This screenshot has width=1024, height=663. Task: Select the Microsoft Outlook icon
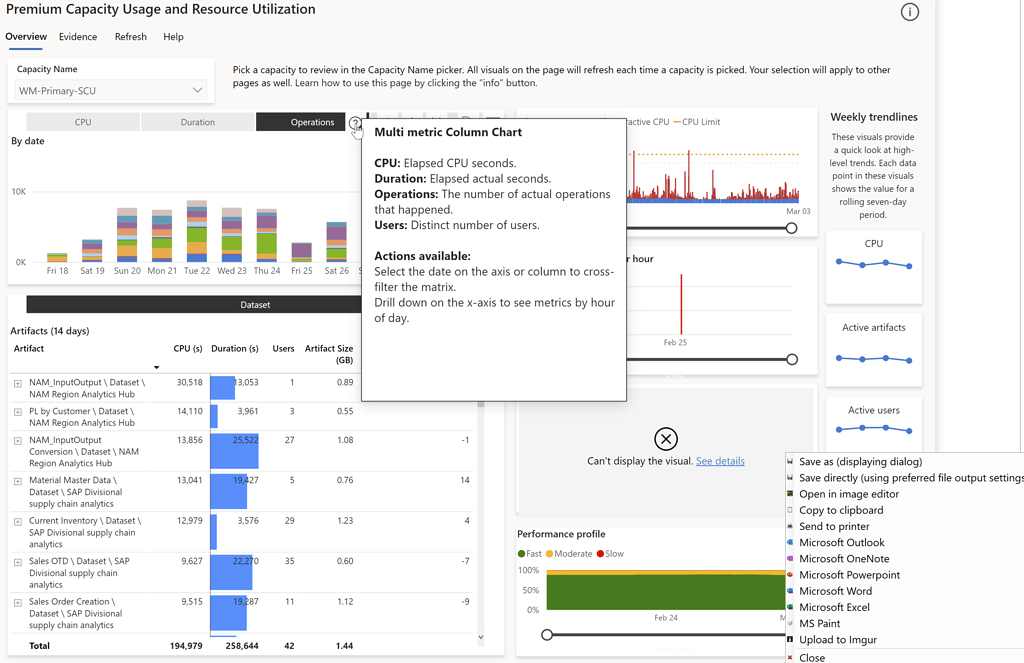[x=790, y=542]
